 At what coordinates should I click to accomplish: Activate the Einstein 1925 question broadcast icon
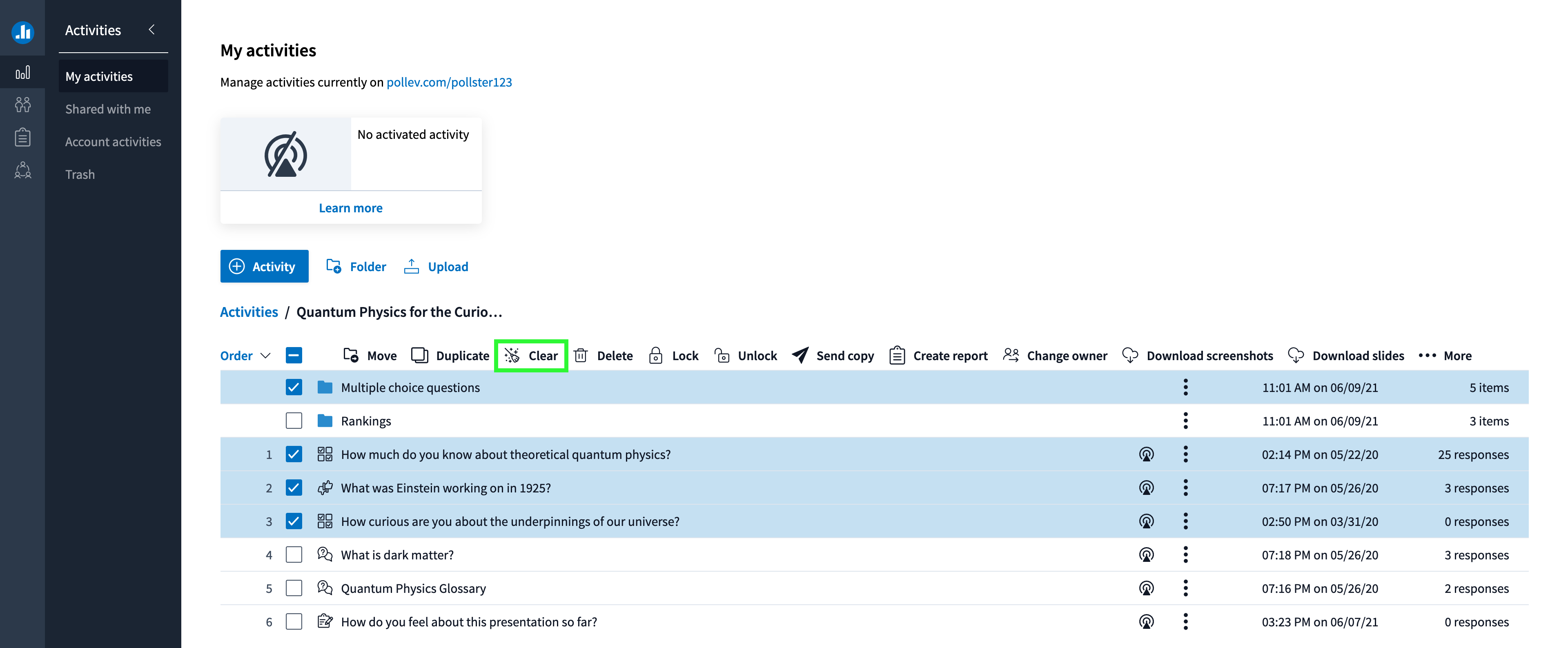point(1146,488)
